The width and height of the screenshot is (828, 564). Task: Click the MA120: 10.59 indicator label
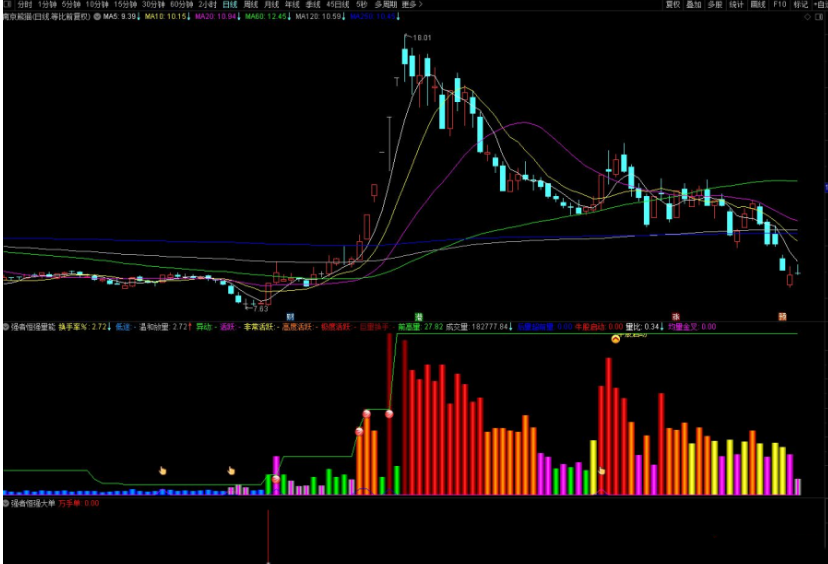coord(320,17)
